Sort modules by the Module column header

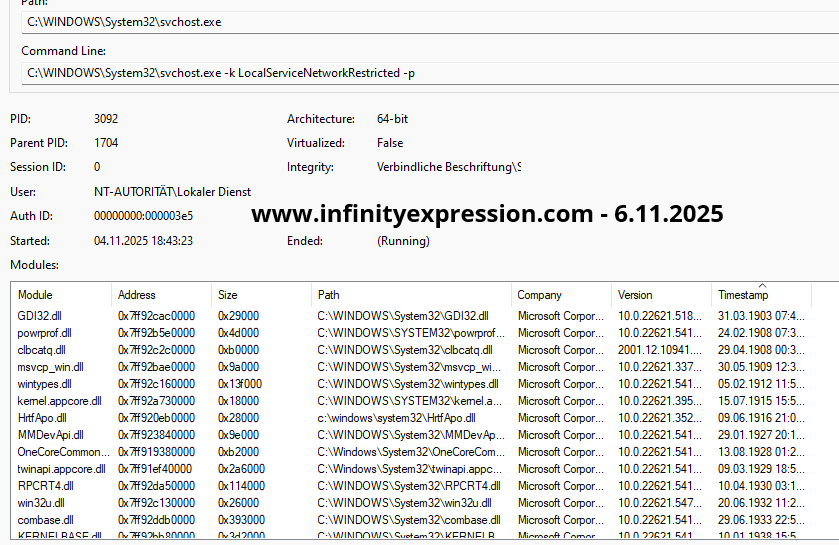pos(60,295)
